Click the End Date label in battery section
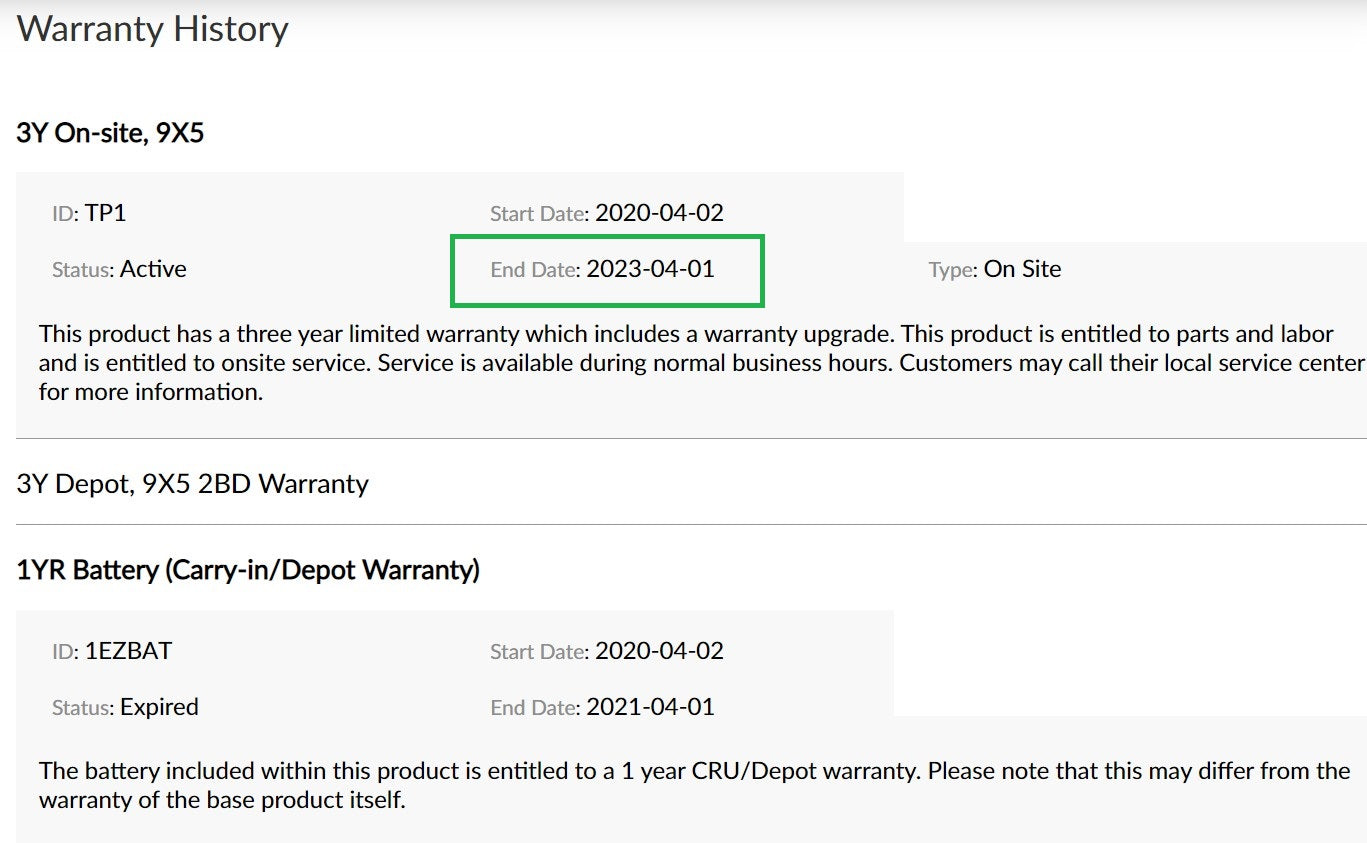Image resolution: width=1367 pixels, height=843 pixels. coord(535,708)
